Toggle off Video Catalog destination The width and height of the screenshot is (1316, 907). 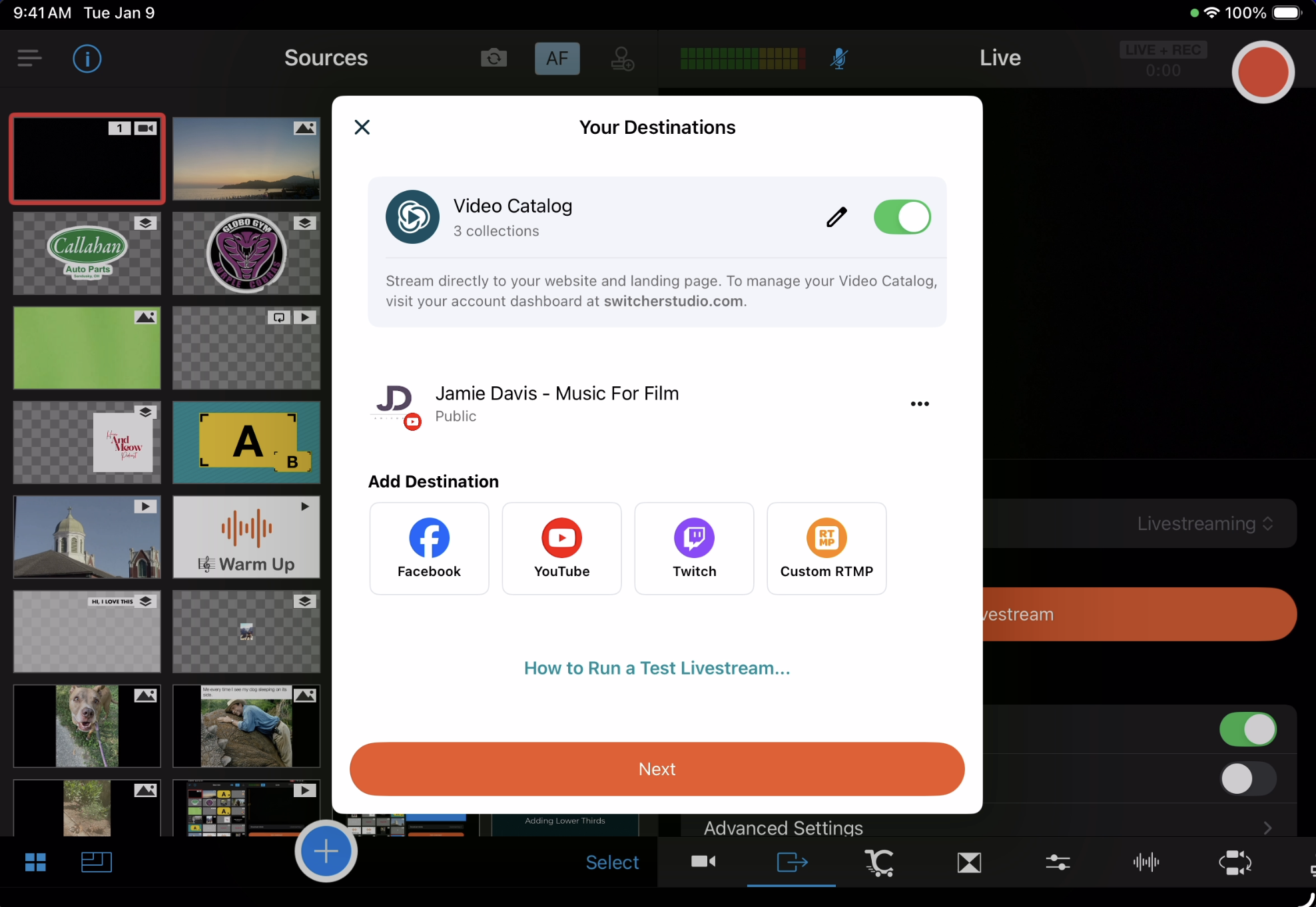pyautogui.click(x=902, y=217)
